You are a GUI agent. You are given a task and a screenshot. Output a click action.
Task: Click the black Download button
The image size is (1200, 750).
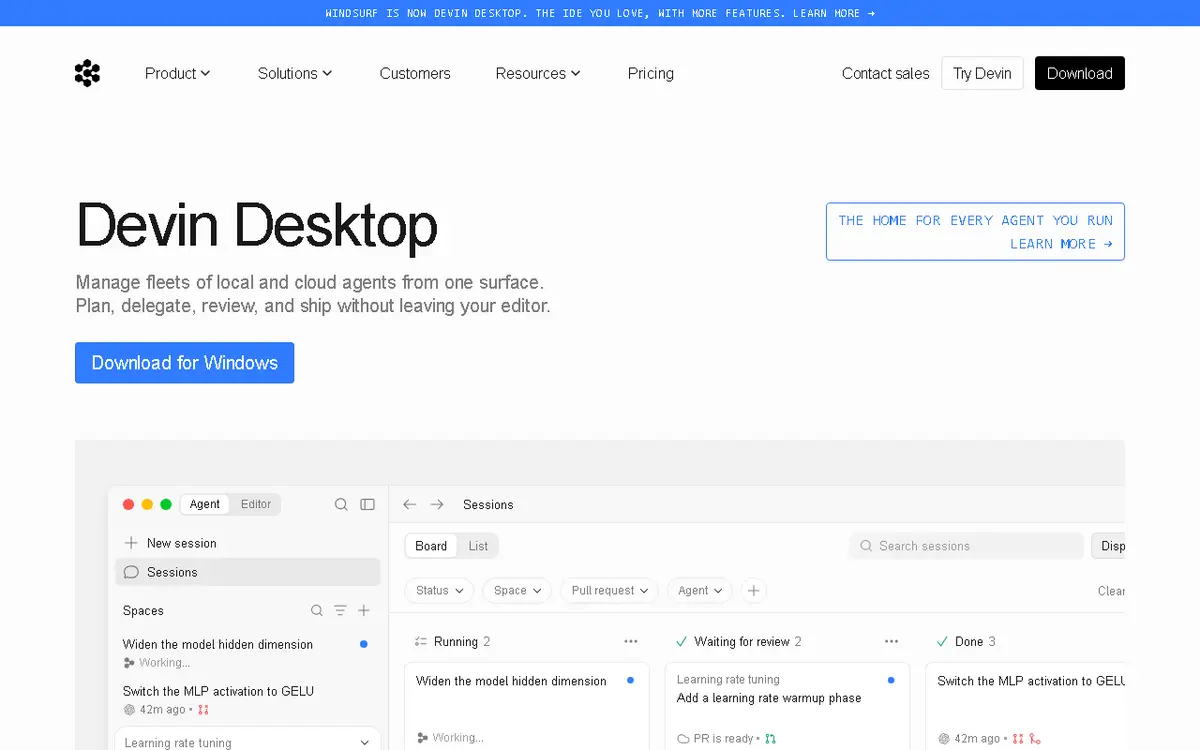coord(1080,73)
